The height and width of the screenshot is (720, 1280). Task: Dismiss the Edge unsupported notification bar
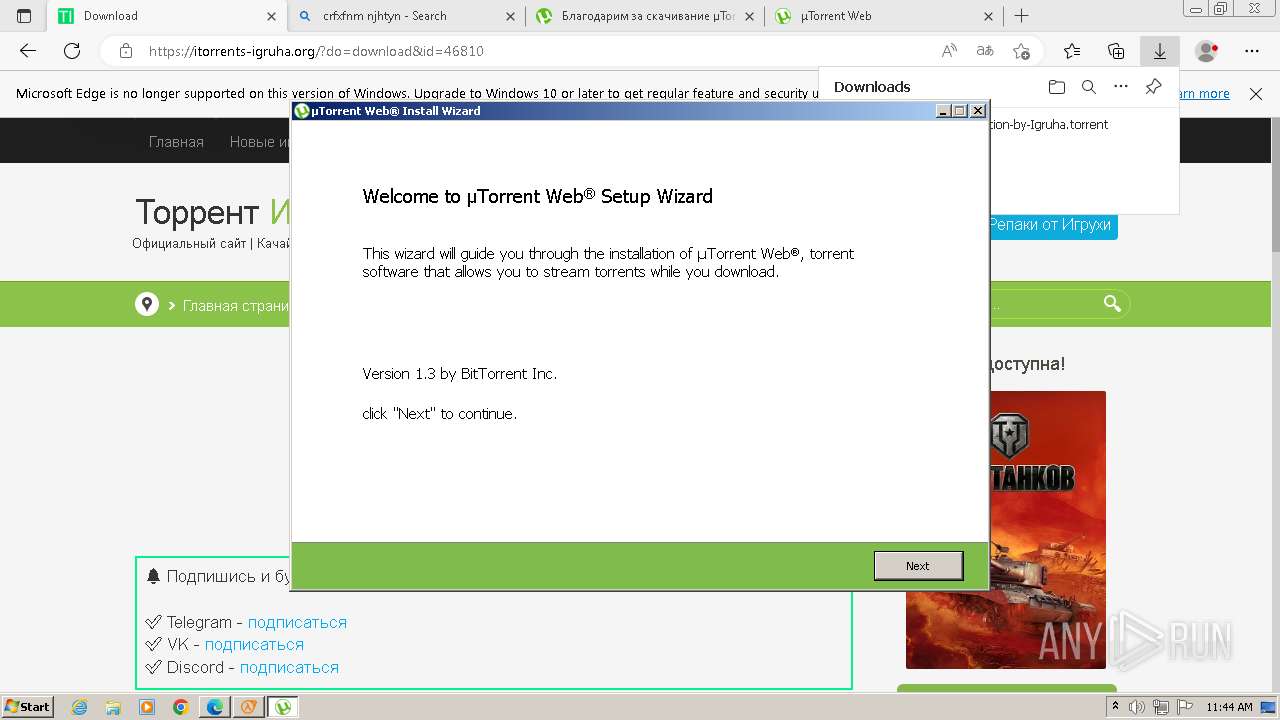point(1256,94)
